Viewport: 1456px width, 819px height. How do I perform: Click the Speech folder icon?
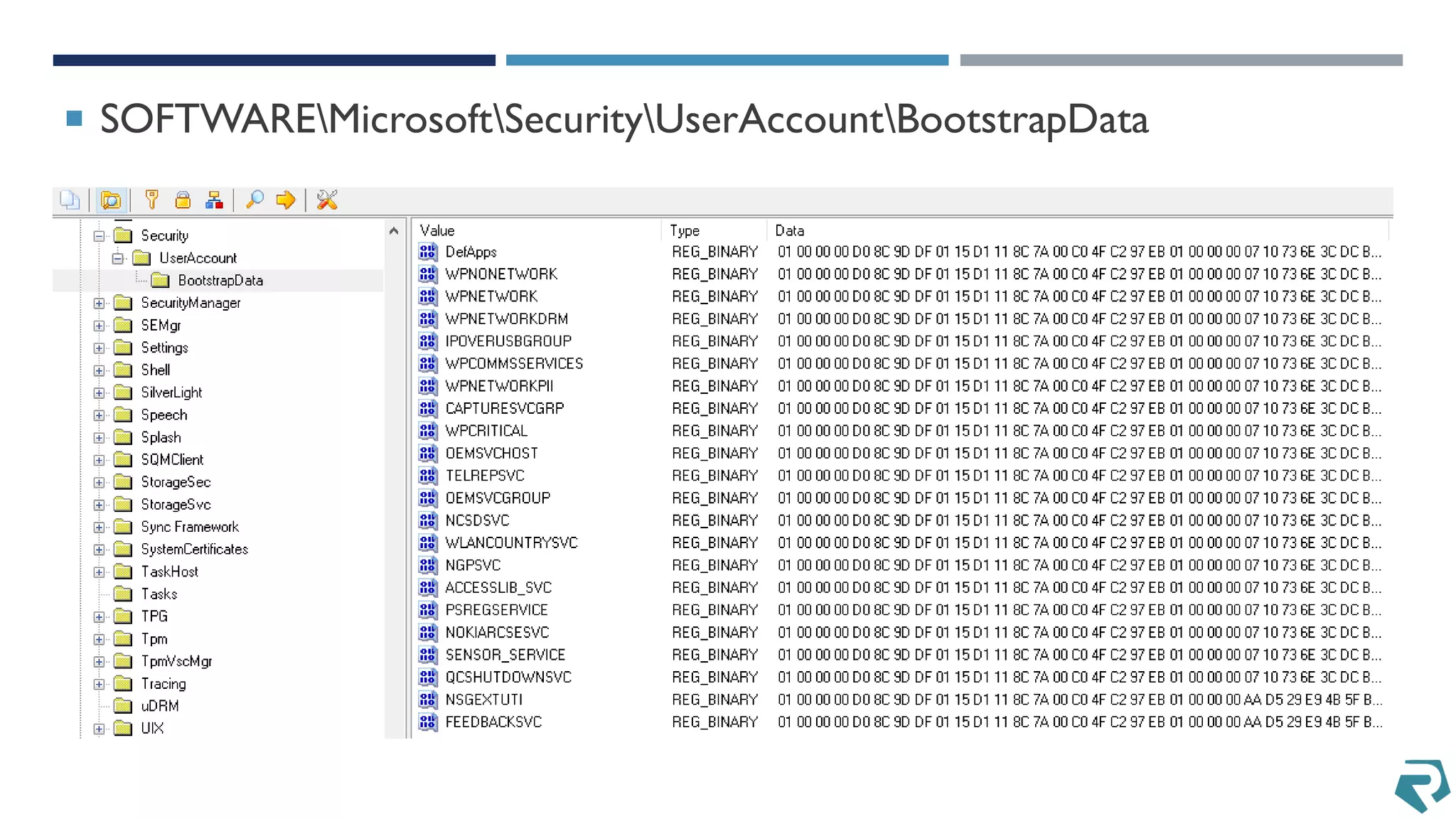[123, 414]
